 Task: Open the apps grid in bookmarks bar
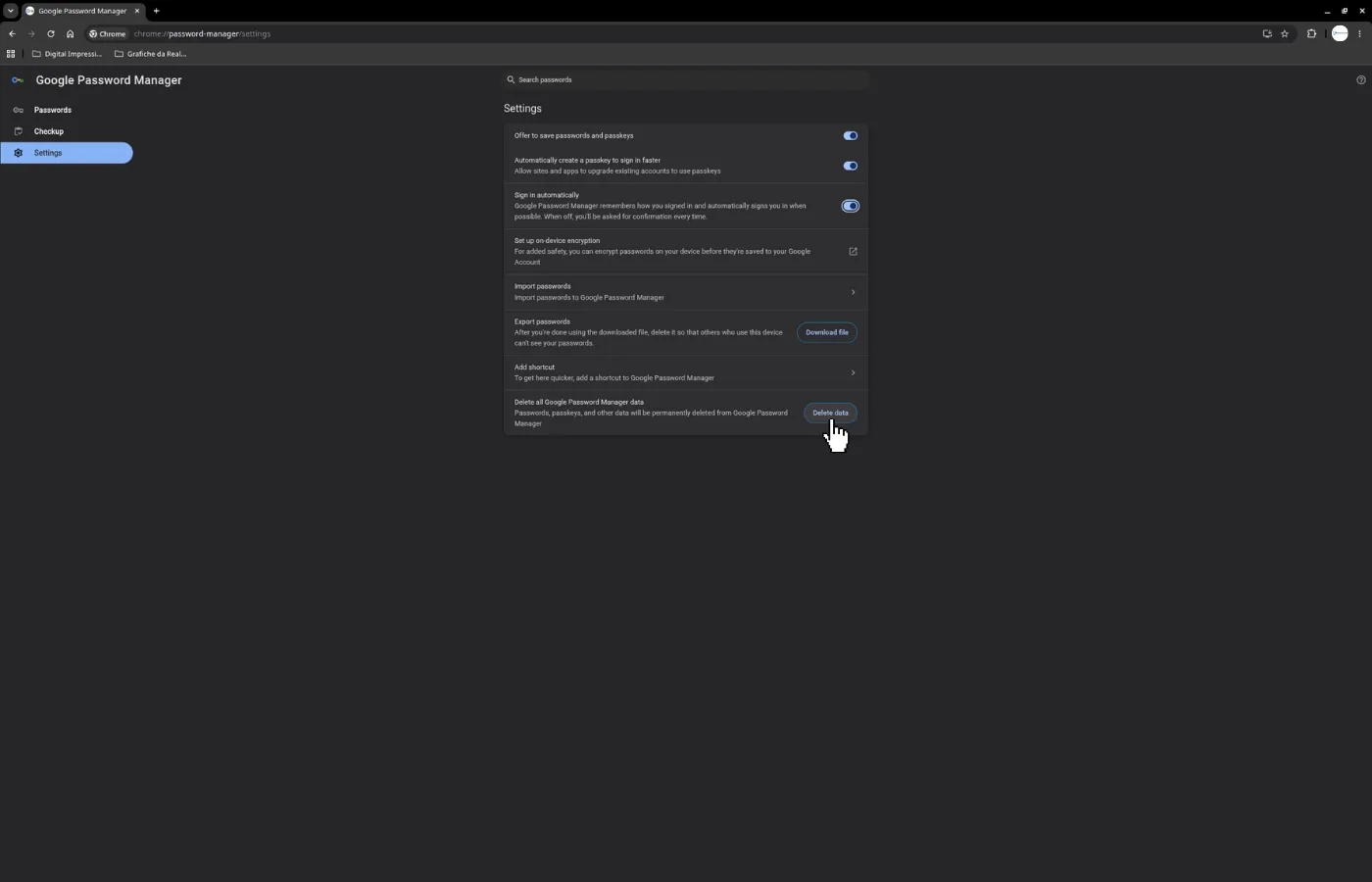tap(11, 54)
